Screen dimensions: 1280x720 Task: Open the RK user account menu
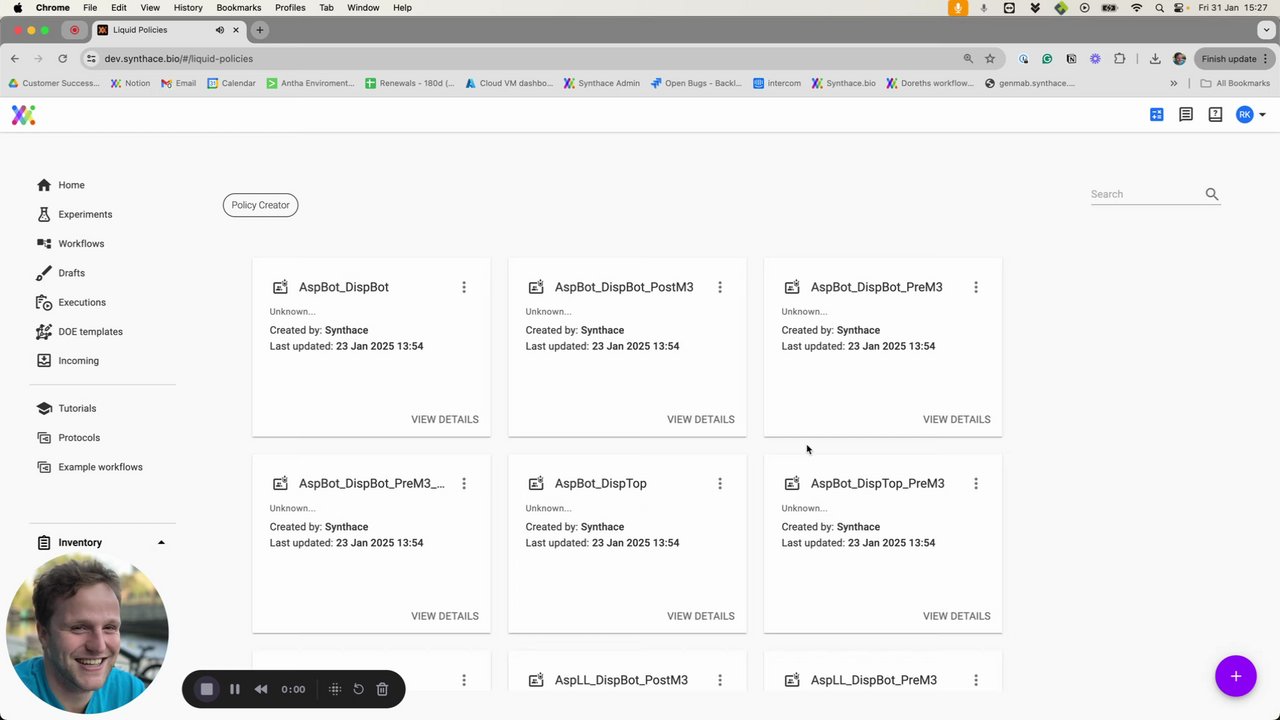[x=1251, y=115]
